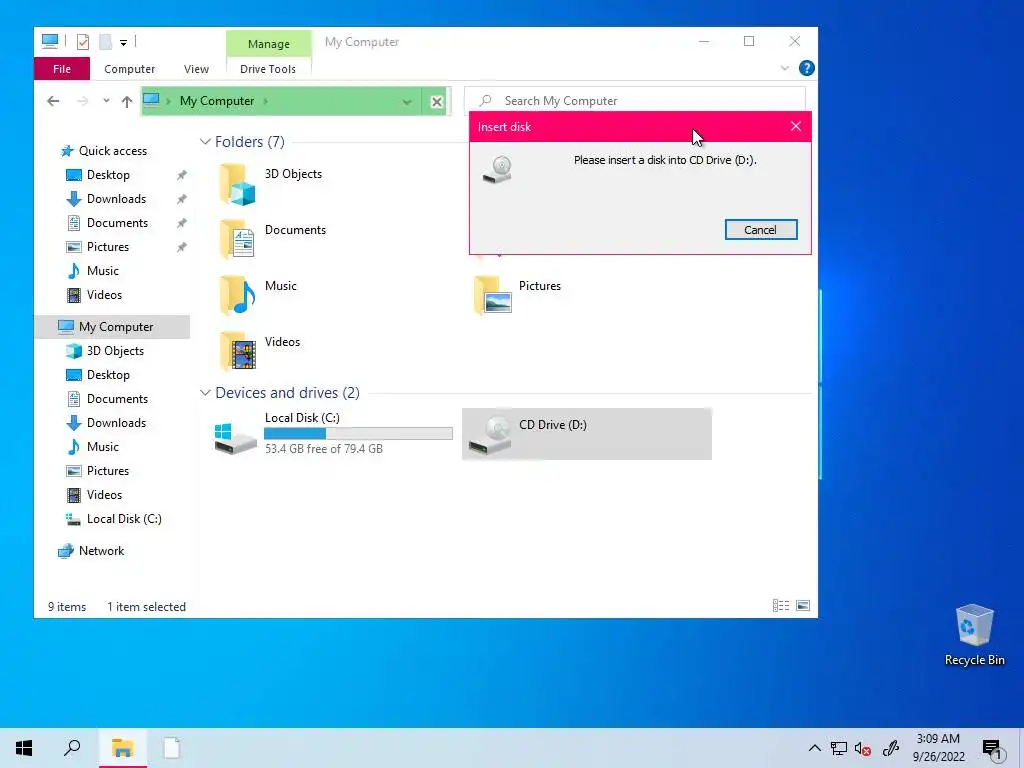This screenshot has height=768, width=1024.
Task: Collapse the Folders (7) group
Action: coord(205,142)
